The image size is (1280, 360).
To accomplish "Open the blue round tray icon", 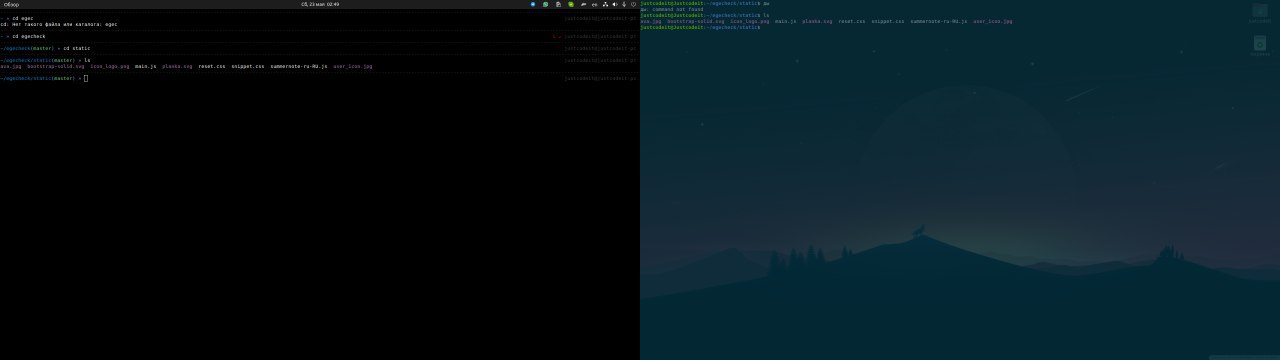I will point(533,4).
